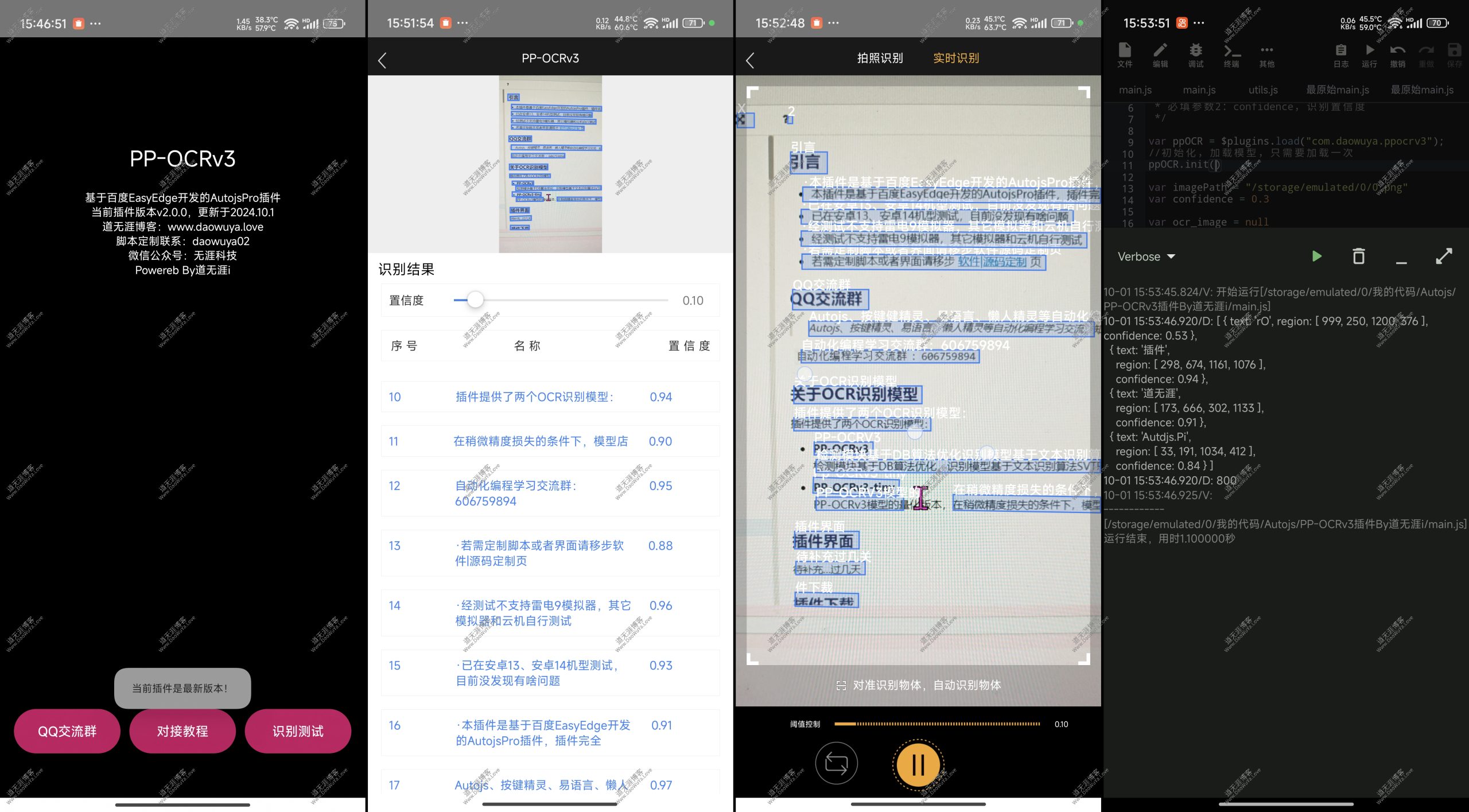Image resolution: width=1469 pixels, height=812 pixels.
Task: Open the Verbose log level dropdown
Action: 1147,257
